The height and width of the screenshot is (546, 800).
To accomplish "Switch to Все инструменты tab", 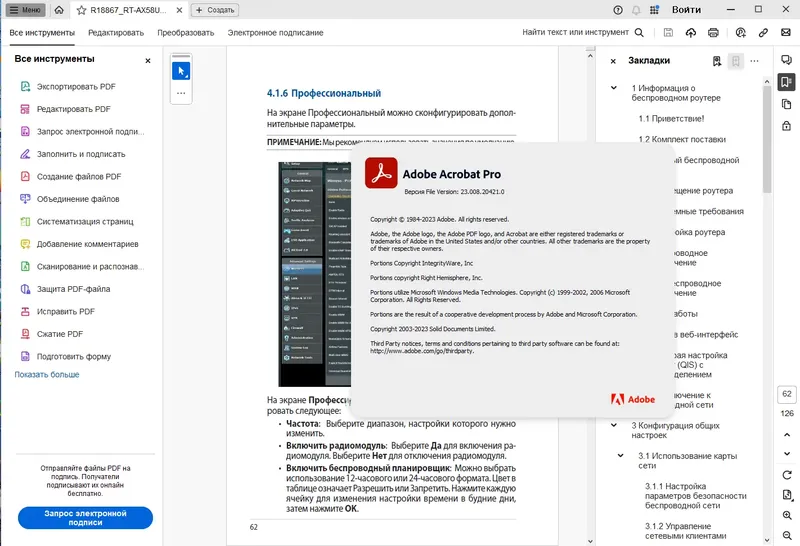I will pos(42,33).
